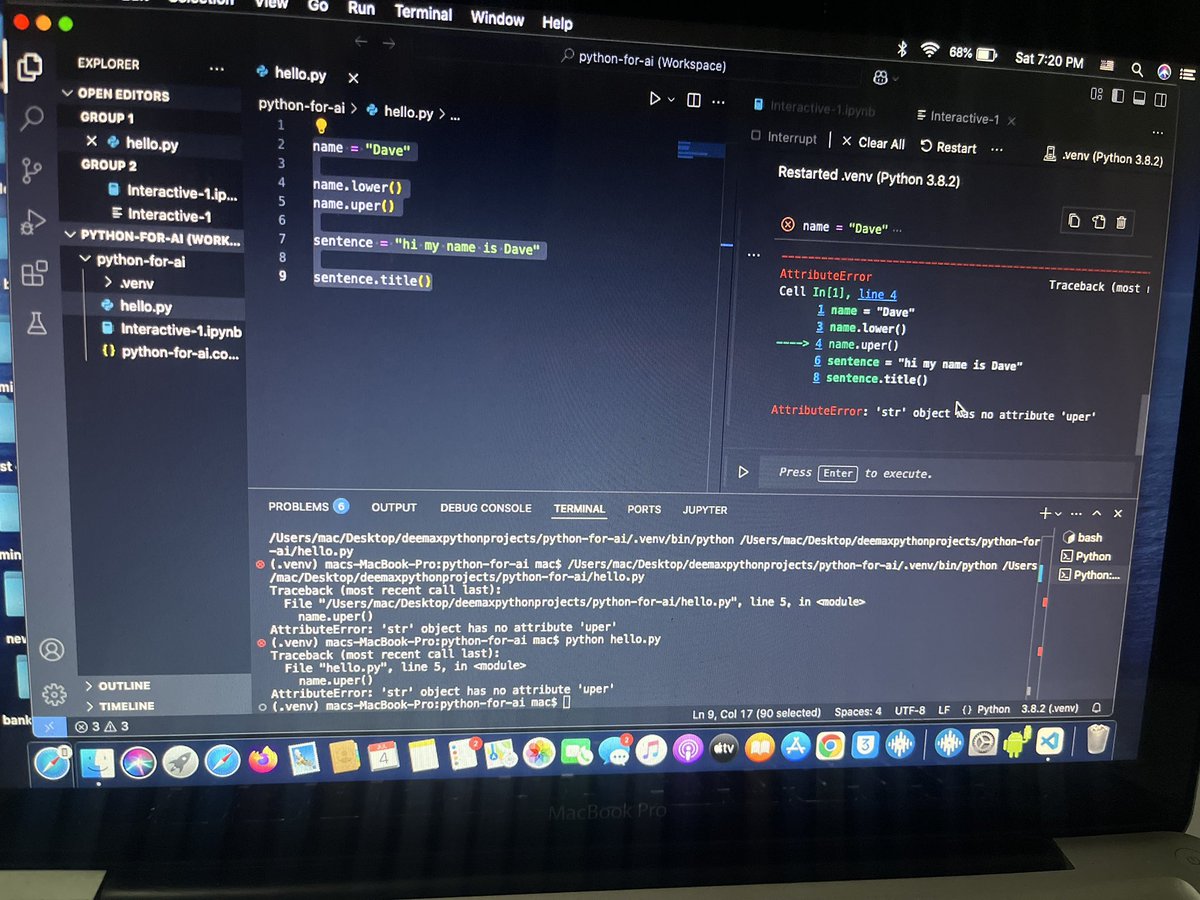
Task: Run the Python file with the play icon
Action: (655, 99)
